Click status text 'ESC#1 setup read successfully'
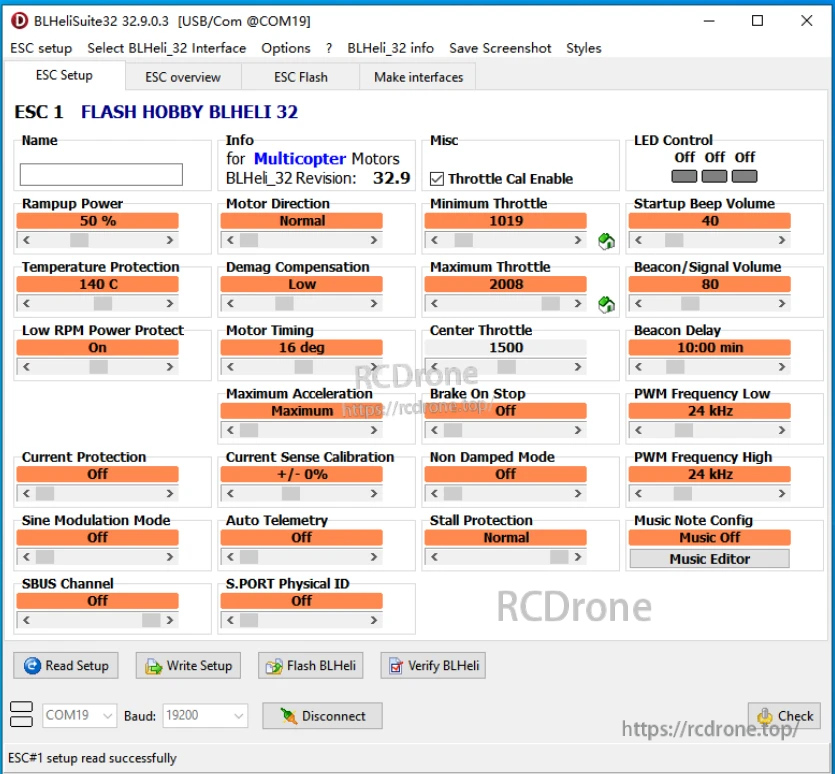The image size is (835, 774). (92, 758)
